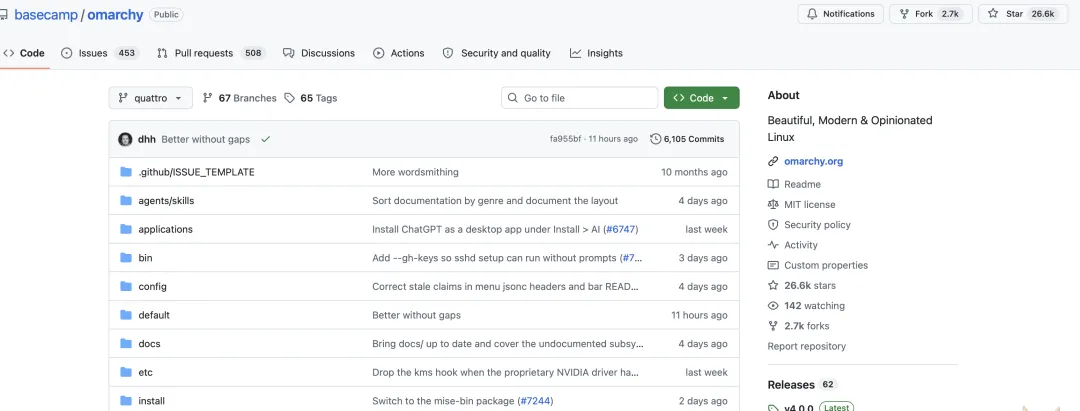Open the config folder

[152, 286]
